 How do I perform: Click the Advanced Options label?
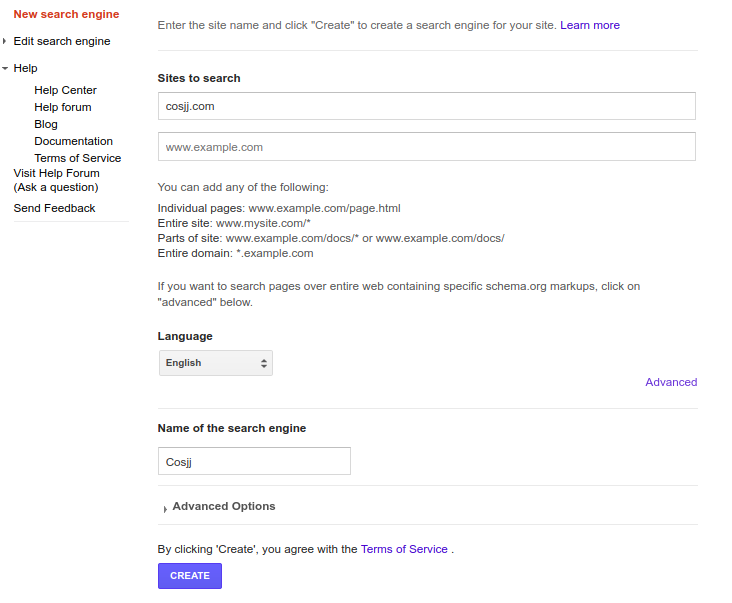[x=224, y=506]
